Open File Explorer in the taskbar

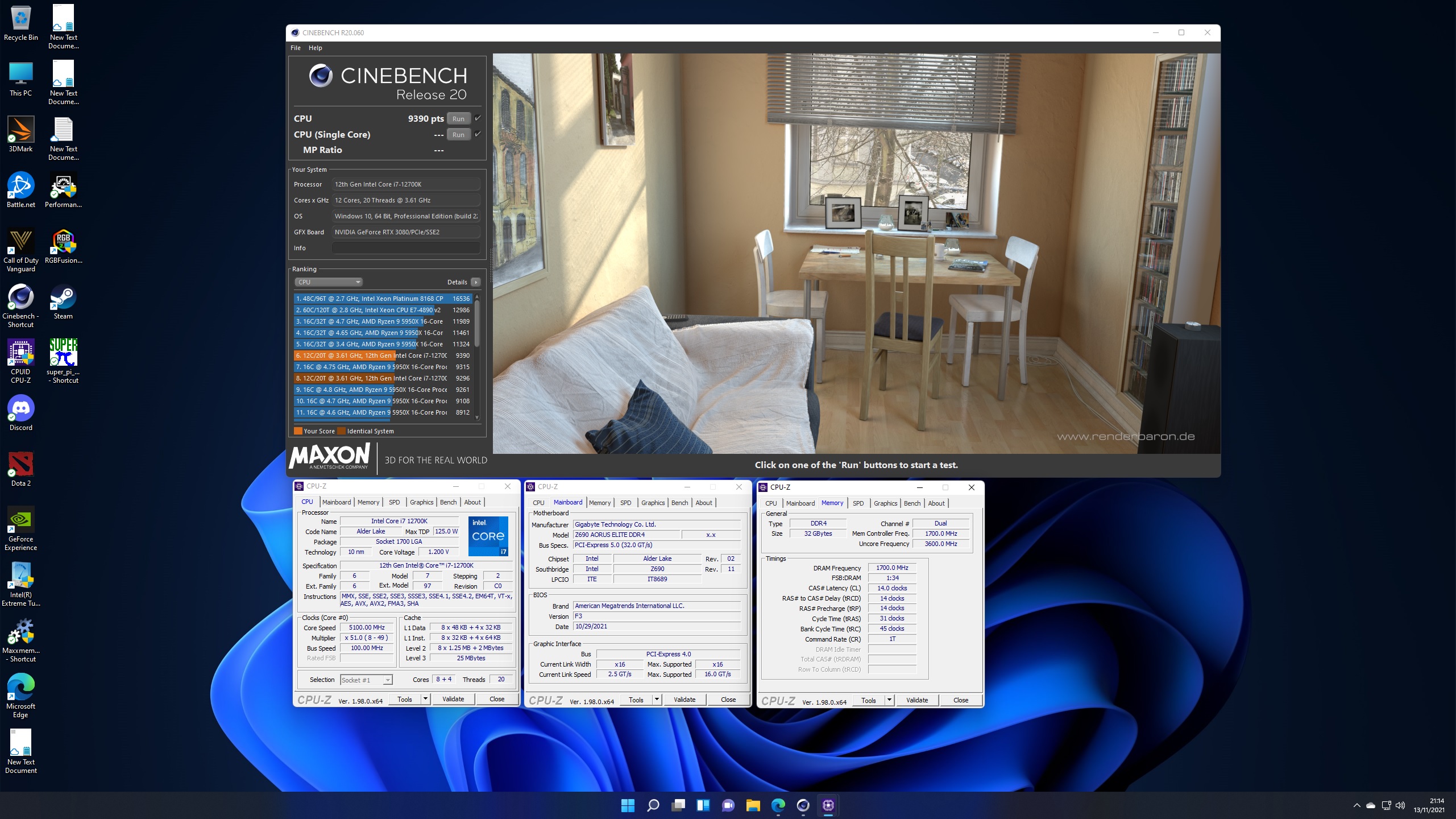[x=753, y=805]
